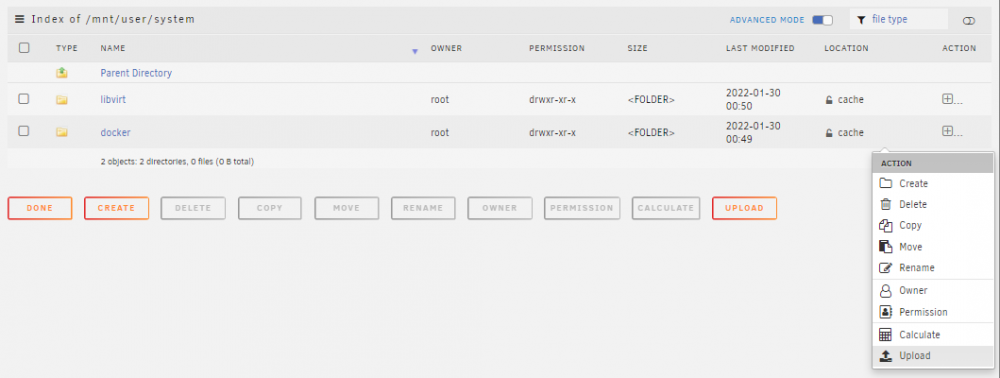Click the PERMISSION column header
The image size is (1000, 378).
(556, 48)
